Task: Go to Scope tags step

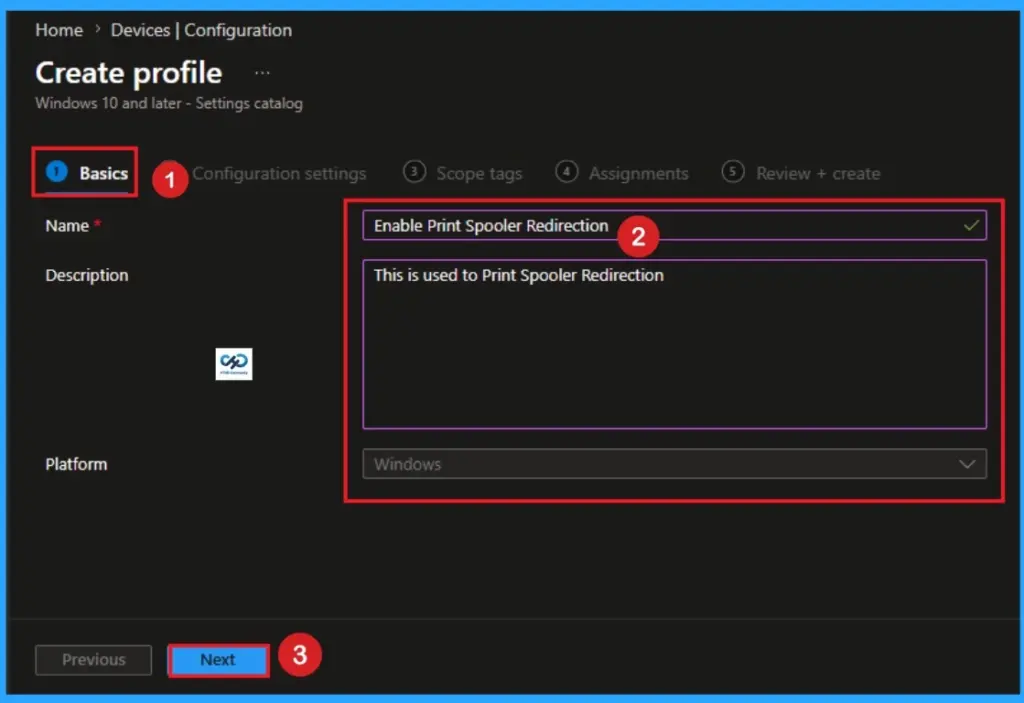Action: click(x=463, y=173)
